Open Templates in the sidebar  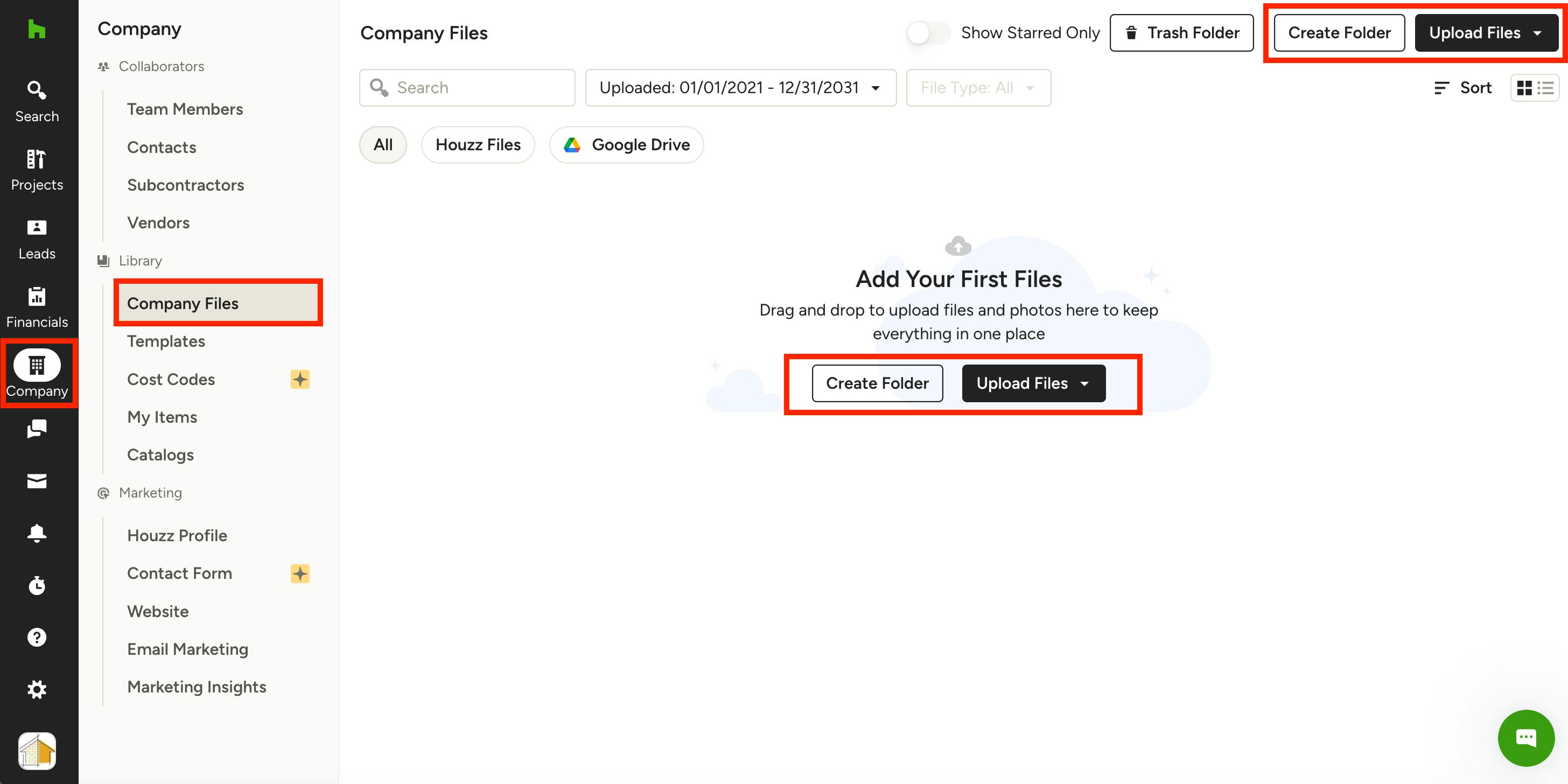pos(166,341)
